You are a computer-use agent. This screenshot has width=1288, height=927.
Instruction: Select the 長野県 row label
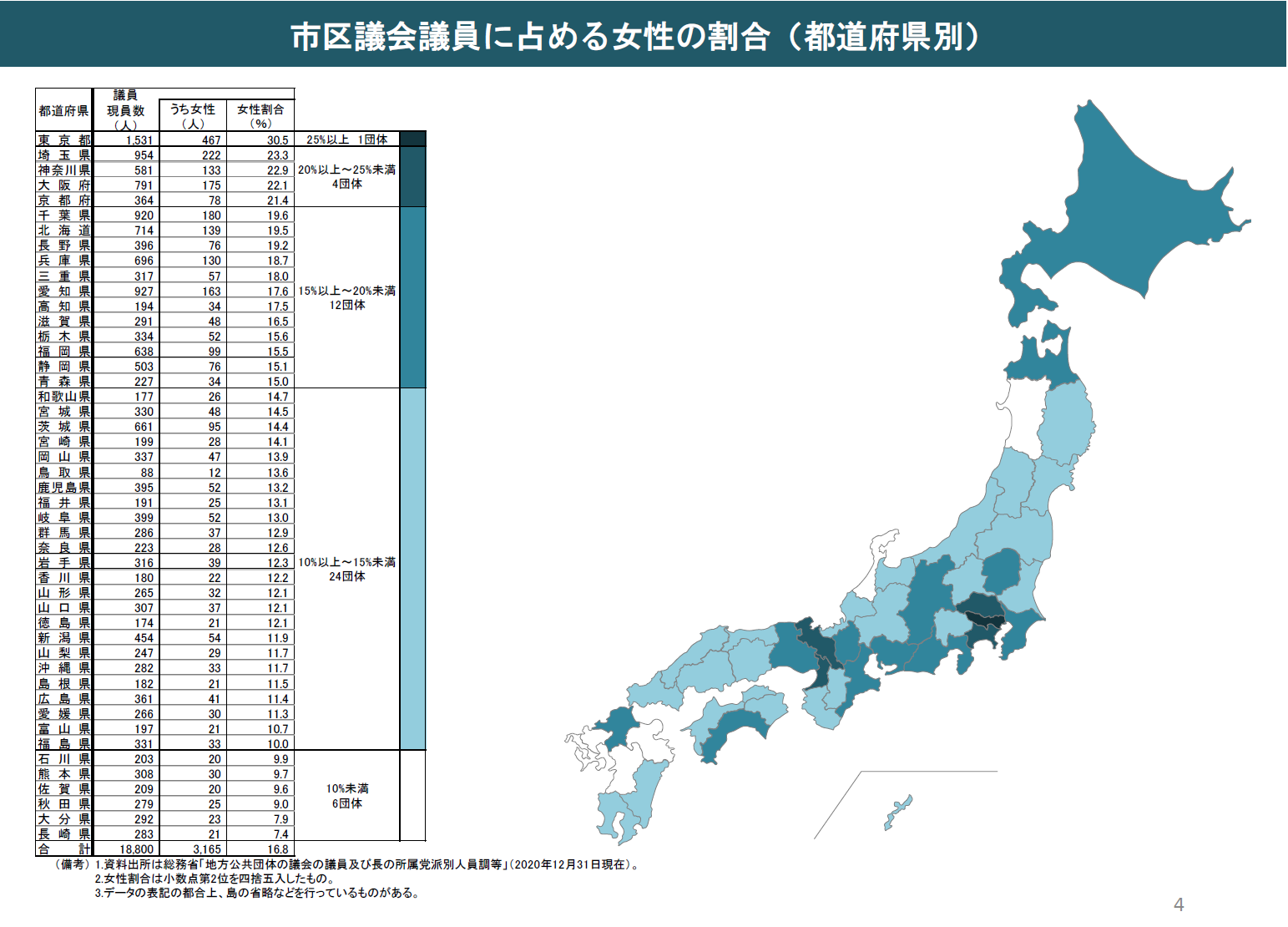63,246
